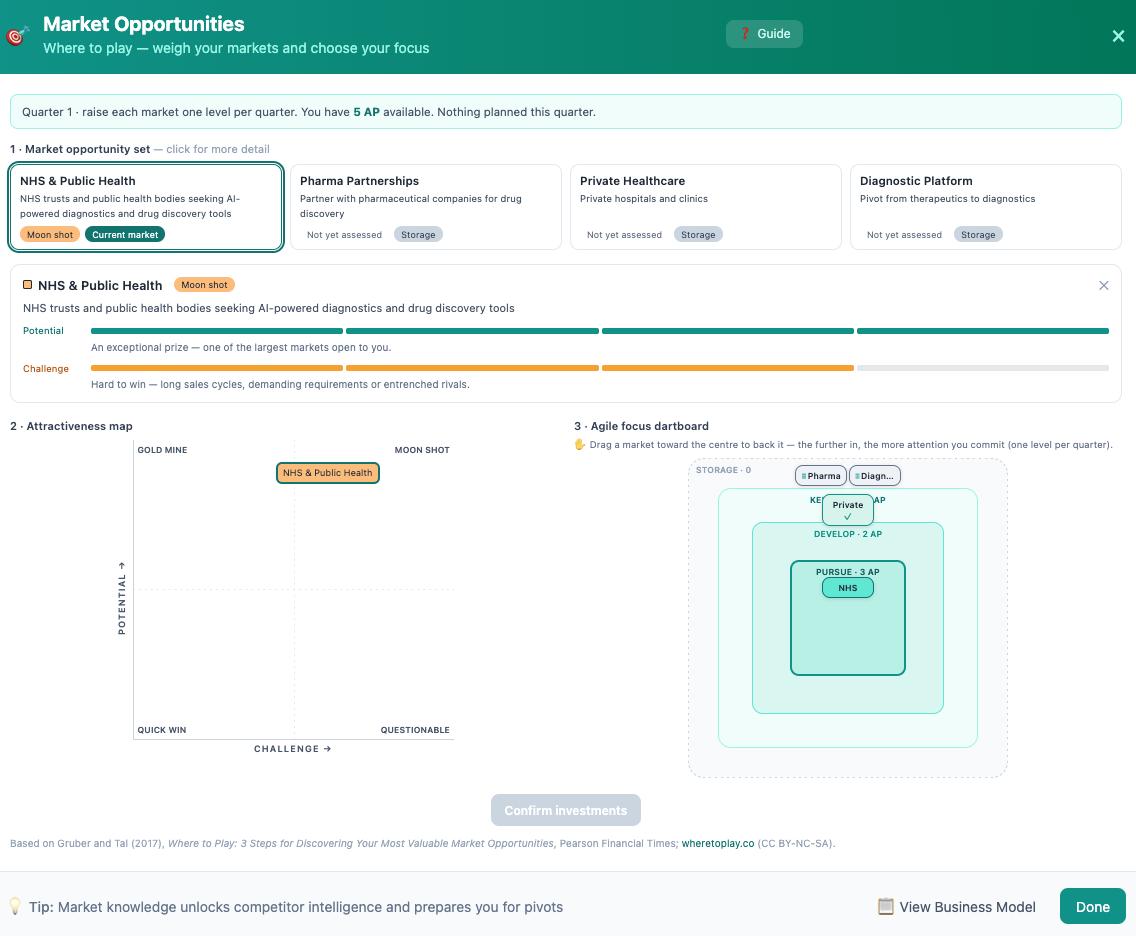The image size is (1136, 936).
Task: Close the NHS & Public Health detail panel
Action: (x=1103, y=285)
